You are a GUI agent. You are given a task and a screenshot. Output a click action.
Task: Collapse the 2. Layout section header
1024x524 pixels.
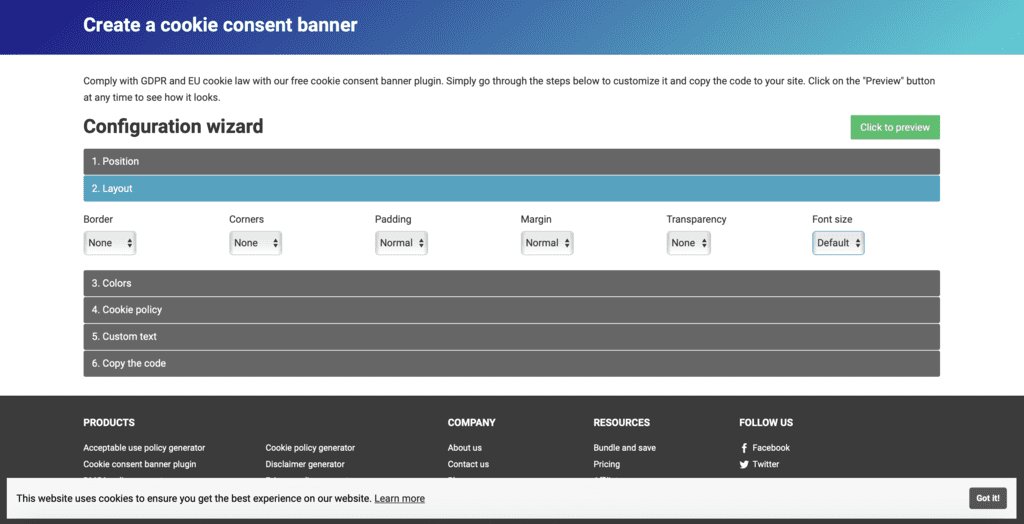click(x=511, y=188)
